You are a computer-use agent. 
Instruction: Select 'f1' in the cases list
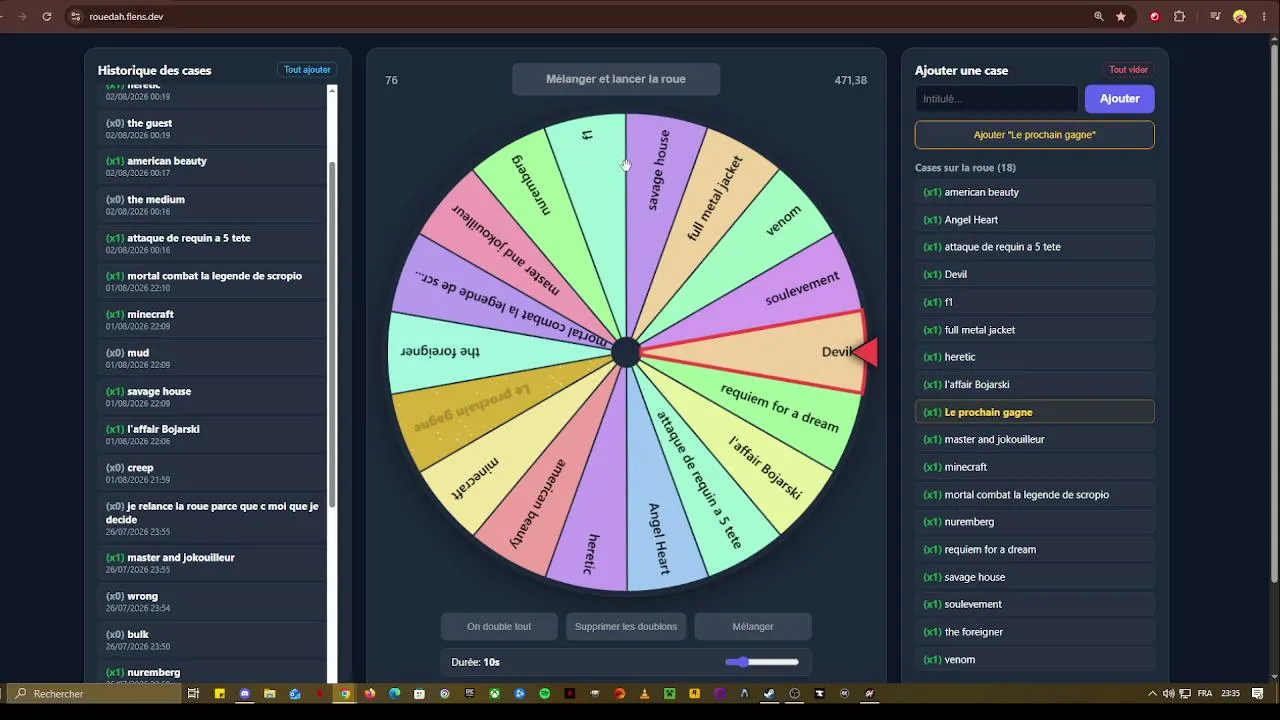1035,302
